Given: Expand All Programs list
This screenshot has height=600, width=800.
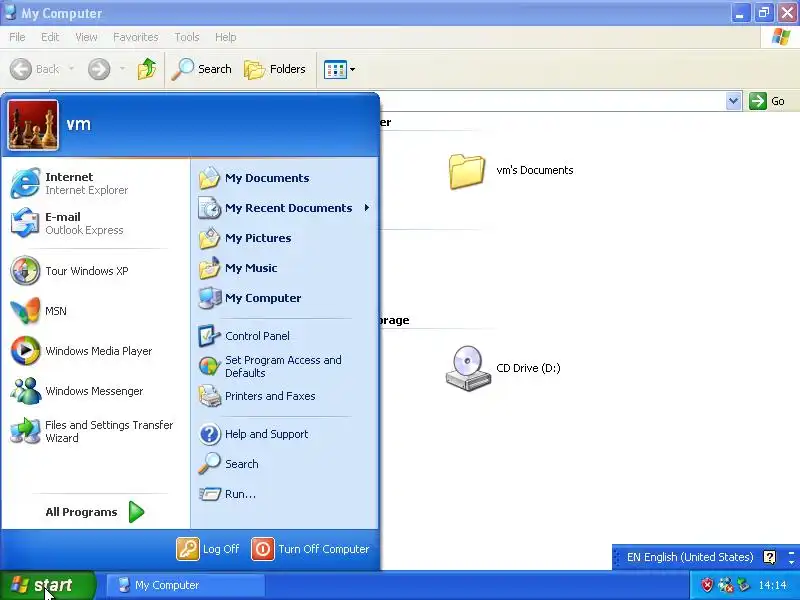Looking at the screenshot, I should [x=95, y=512].
